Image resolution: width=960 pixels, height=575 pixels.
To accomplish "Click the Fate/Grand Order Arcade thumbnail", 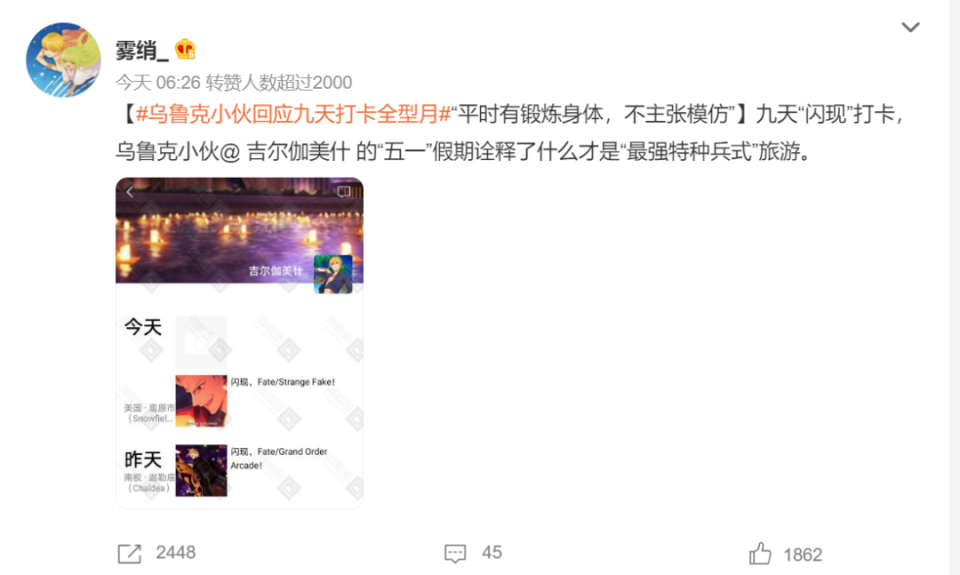I will tap(201, 470).
